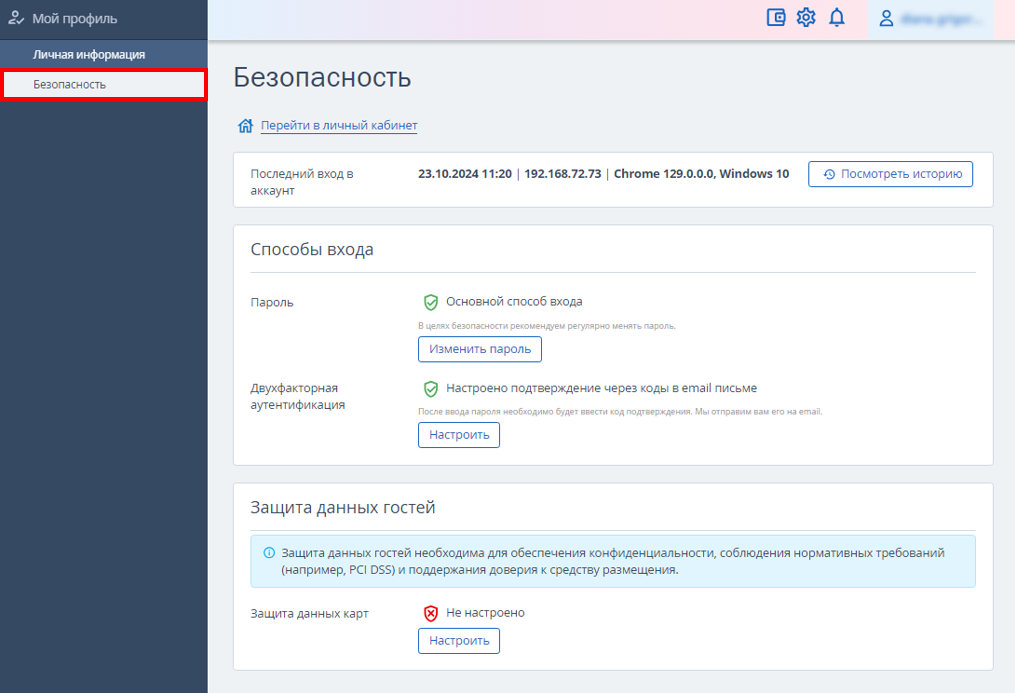
Task: Click Chrome 129.0.0.0, Windows 10 text
Action: coord(701,173)
